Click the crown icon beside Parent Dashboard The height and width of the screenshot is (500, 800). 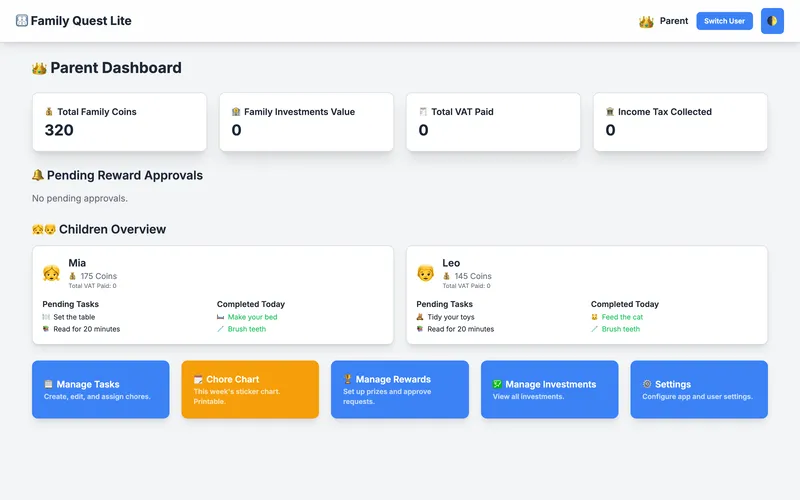tap(39, 68)
